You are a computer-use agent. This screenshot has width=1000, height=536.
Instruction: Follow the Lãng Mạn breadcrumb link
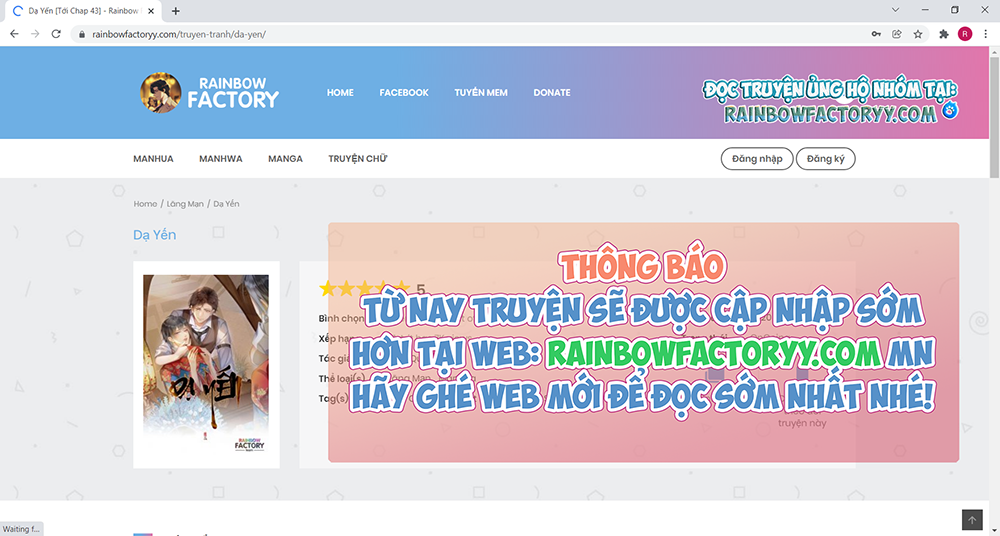click(x=185, y=204)
